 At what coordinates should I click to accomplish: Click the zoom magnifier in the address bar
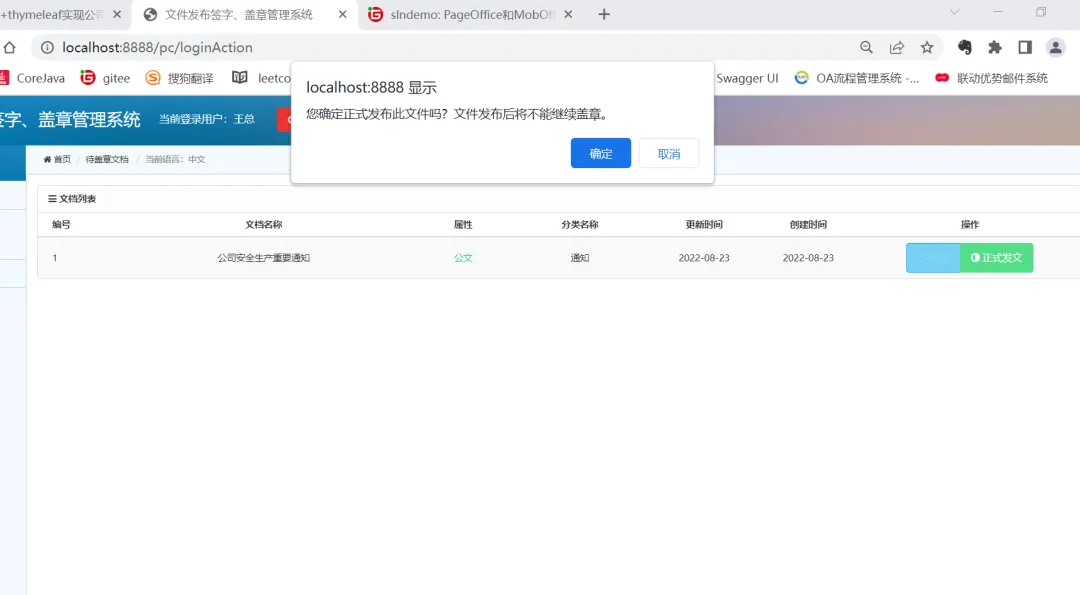(866, 46)
